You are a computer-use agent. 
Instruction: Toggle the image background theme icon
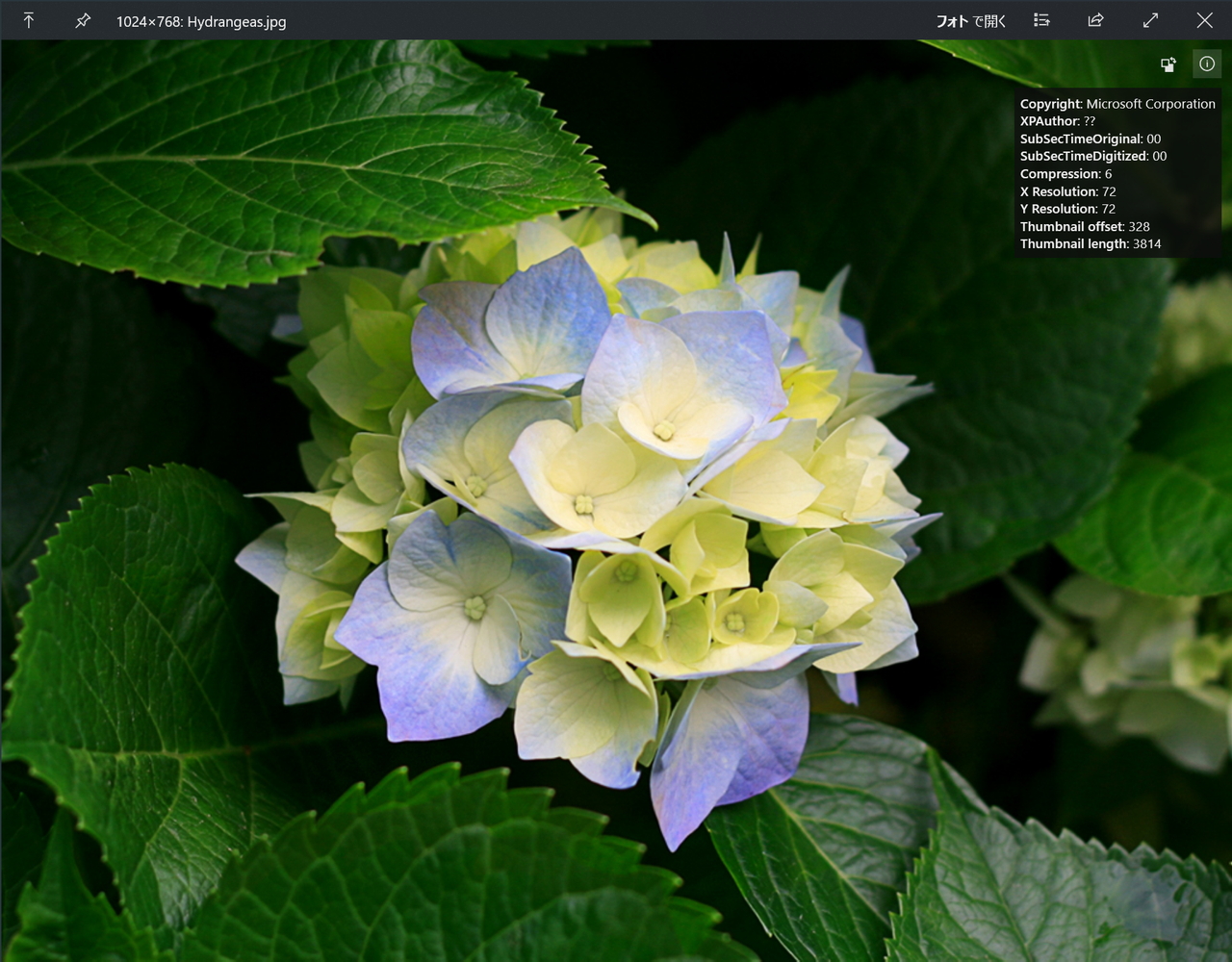(x=1168, y=64)
